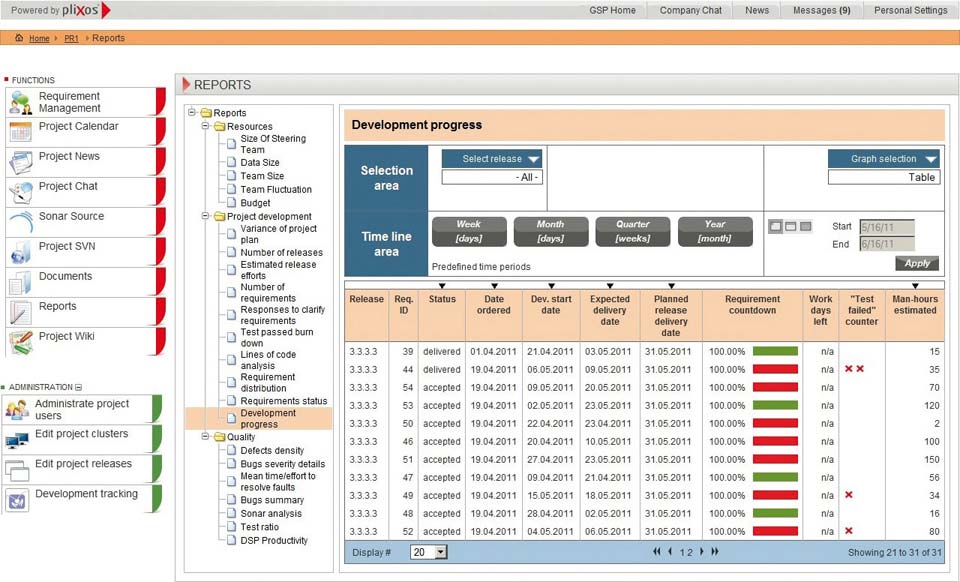The width and height of the screenshot is (960, 582).
Task: Collapse the Quality folder in the tree
Action: tap(193, 437)
